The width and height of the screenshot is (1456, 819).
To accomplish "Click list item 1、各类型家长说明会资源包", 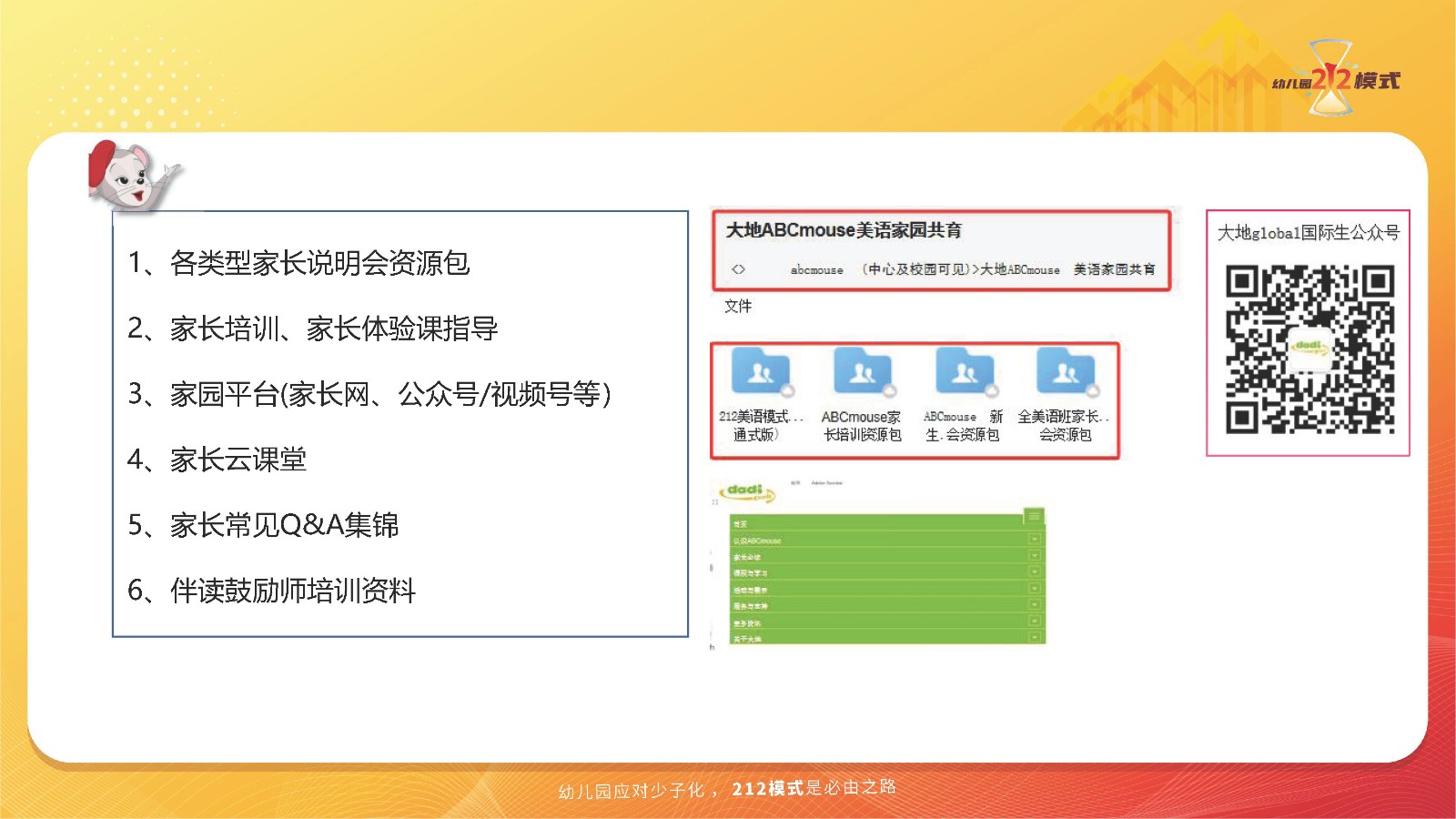I will click(298, 263).
